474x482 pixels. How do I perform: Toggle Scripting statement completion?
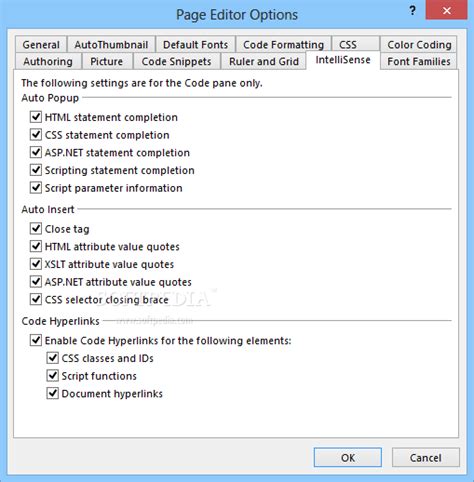click(36, 170)
